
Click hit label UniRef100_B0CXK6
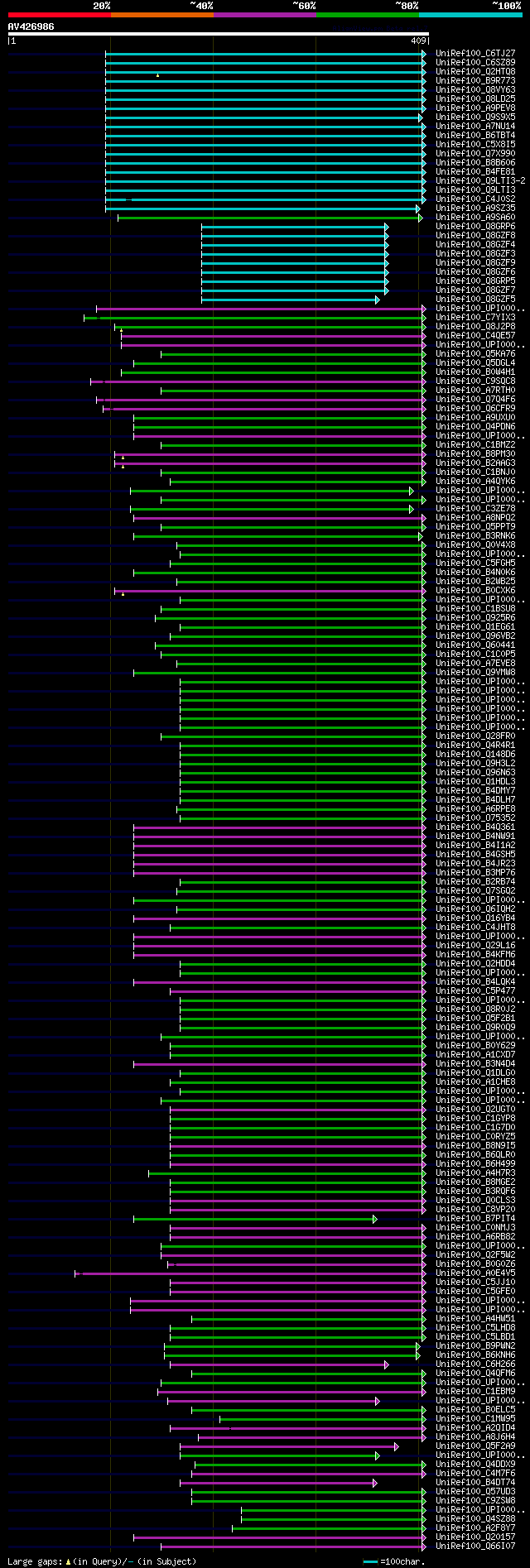point(475,590)
